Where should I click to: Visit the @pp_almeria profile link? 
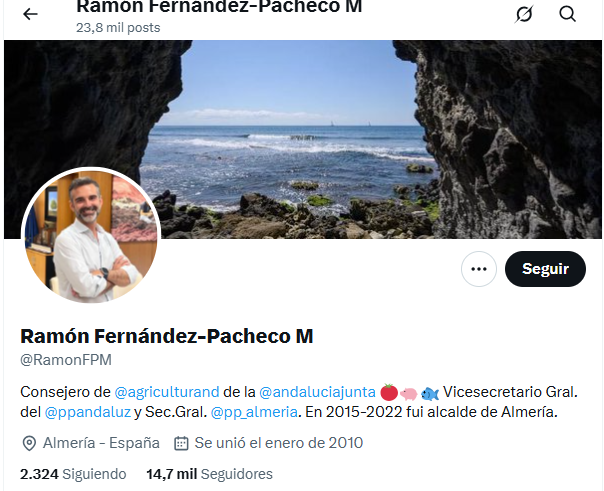[x=254, y=412]
